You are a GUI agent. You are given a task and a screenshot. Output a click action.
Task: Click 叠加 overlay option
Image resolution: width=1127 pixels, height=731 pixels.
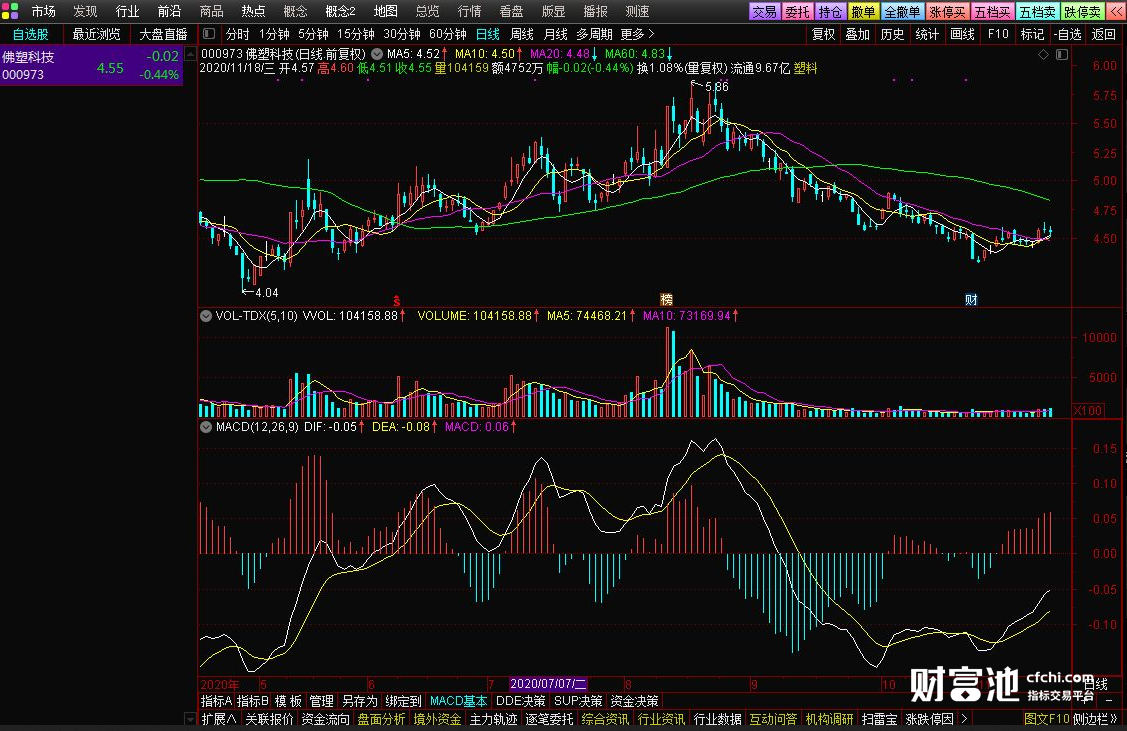click(x=857, y=34)
